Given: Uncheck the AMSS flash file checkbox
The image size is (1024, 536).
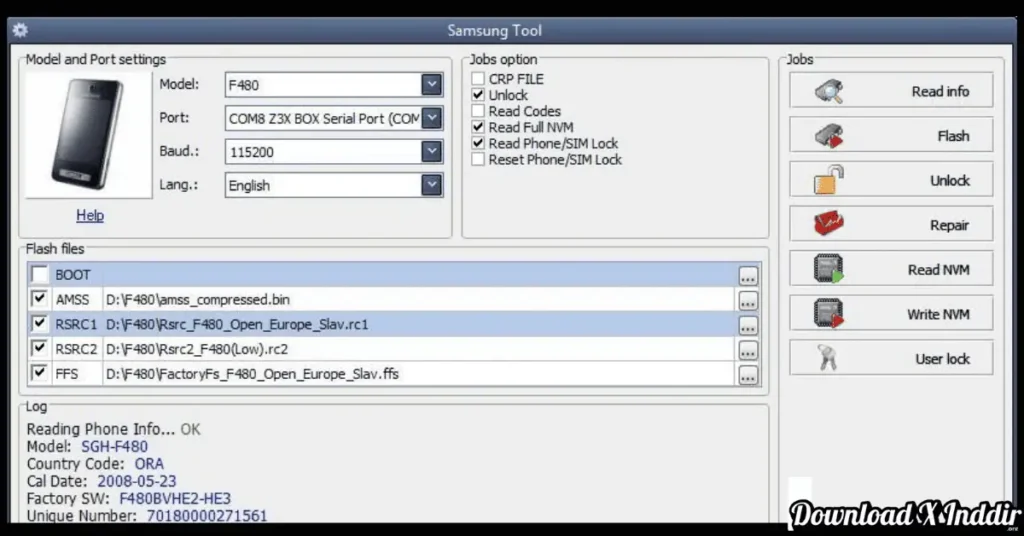Looking at the screenshot, I should [x=40, y=299].
